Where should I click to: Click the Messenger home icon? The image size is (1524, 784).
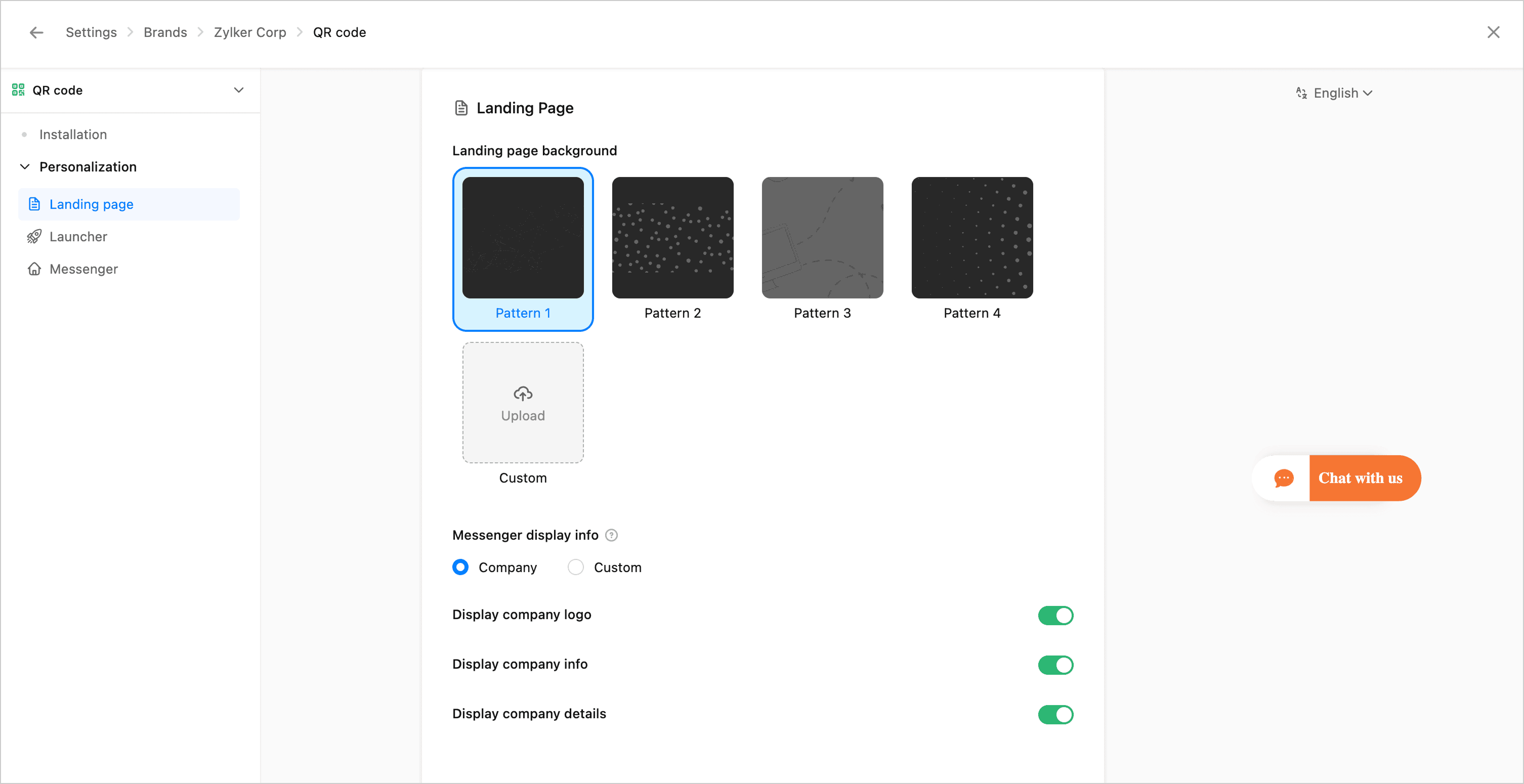pyautogui.click(x=34, y=269)
